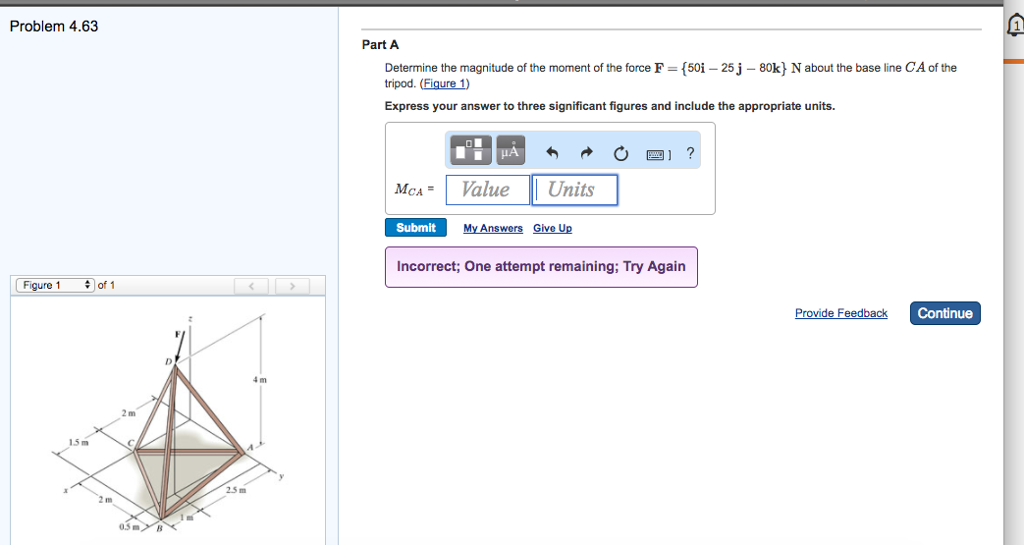
Task: Click the Problem 4.63 title
Action: tap(54, 26)
